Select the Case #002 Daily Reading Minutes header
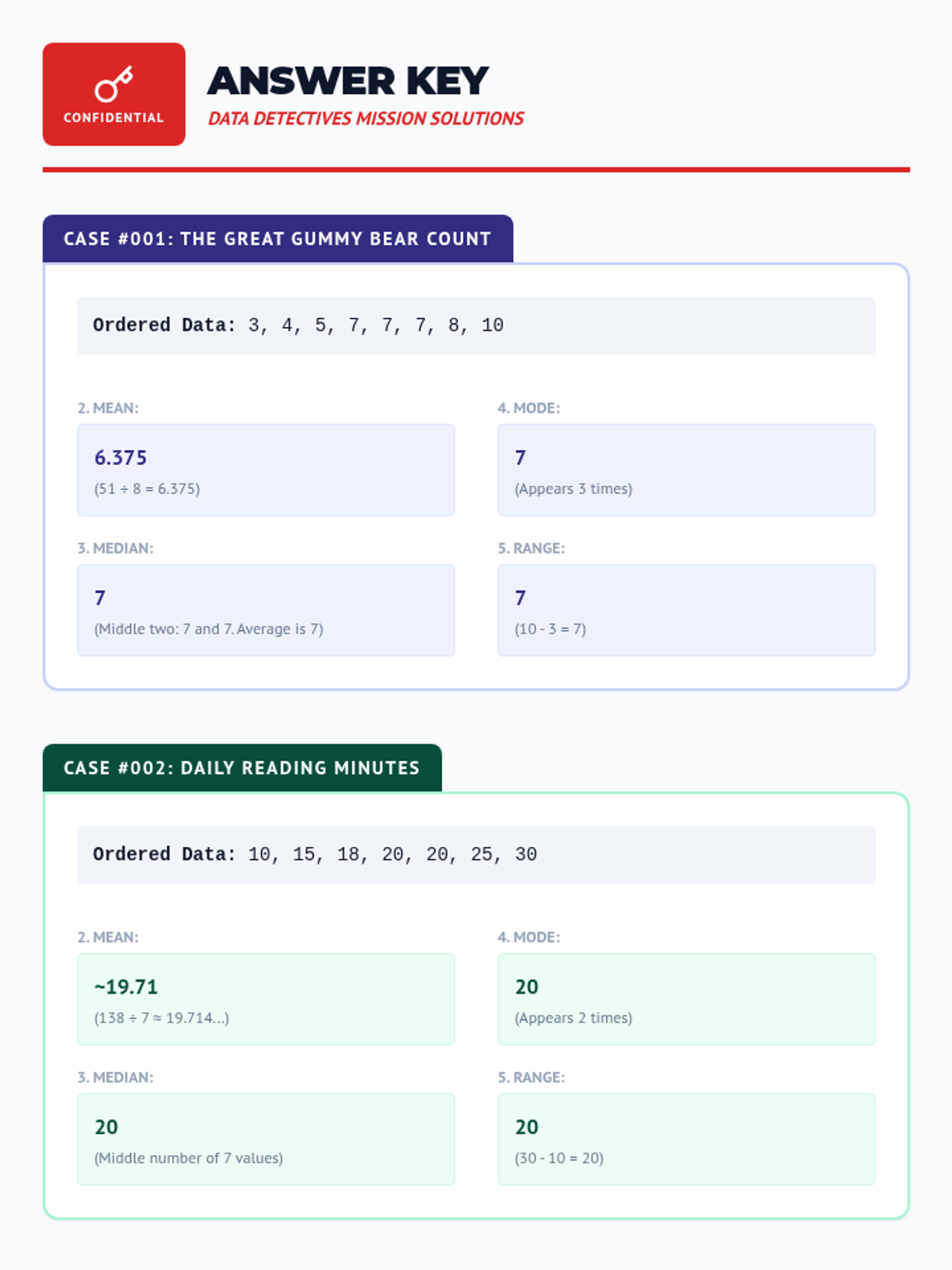Image resolution: width=952 pixels, height=1270 pixels. (242, 768)
